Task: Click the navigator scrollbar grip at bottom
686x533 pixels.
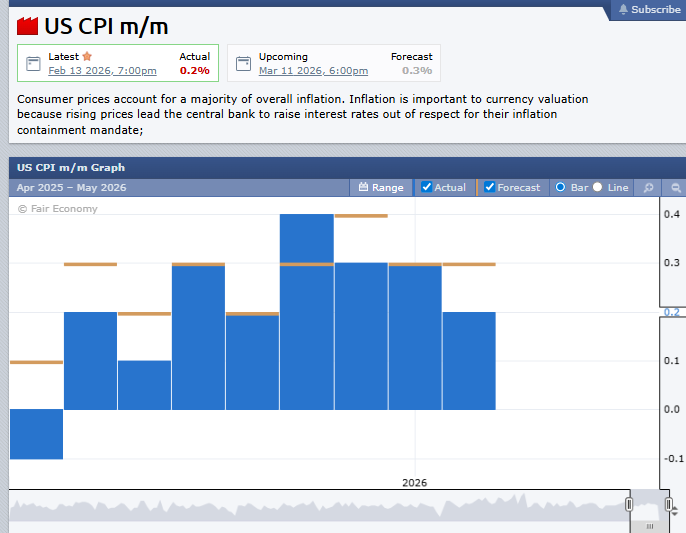Action: click(x=650, y=526)
